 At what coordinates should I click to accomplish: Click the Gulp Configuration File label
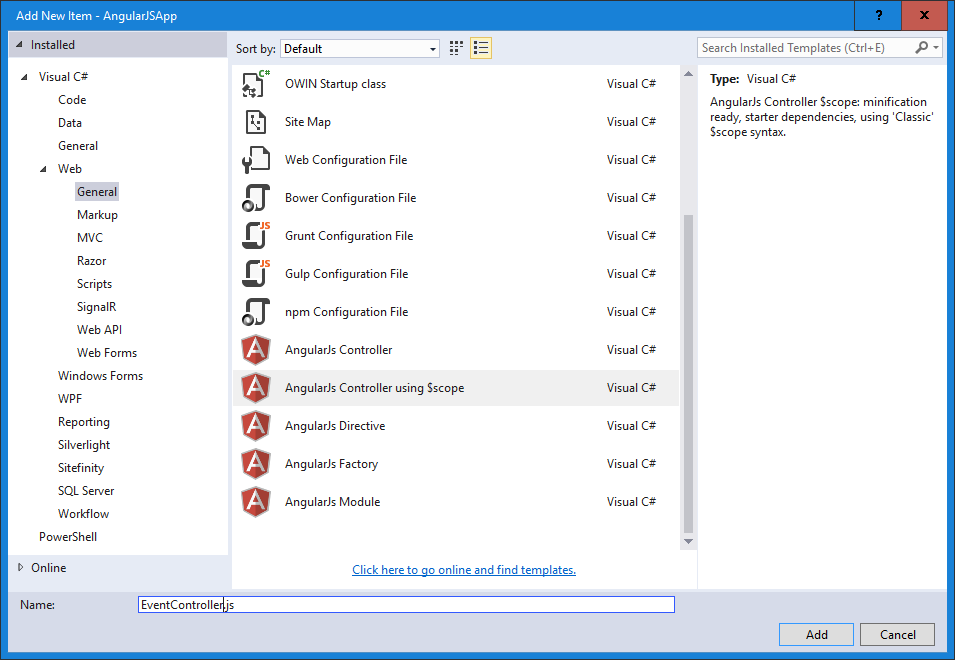pos(347,274)
